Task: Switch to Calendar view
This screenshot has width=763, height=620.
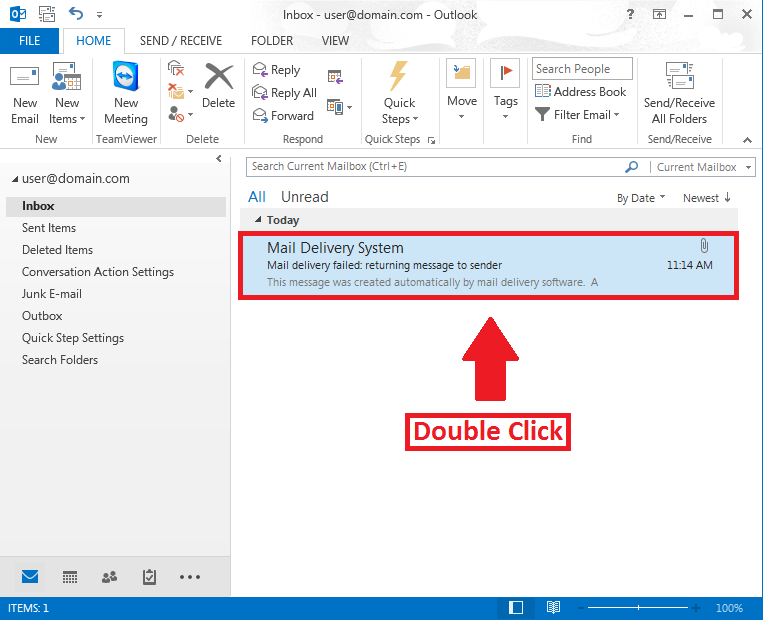Action: pos(70,577)
